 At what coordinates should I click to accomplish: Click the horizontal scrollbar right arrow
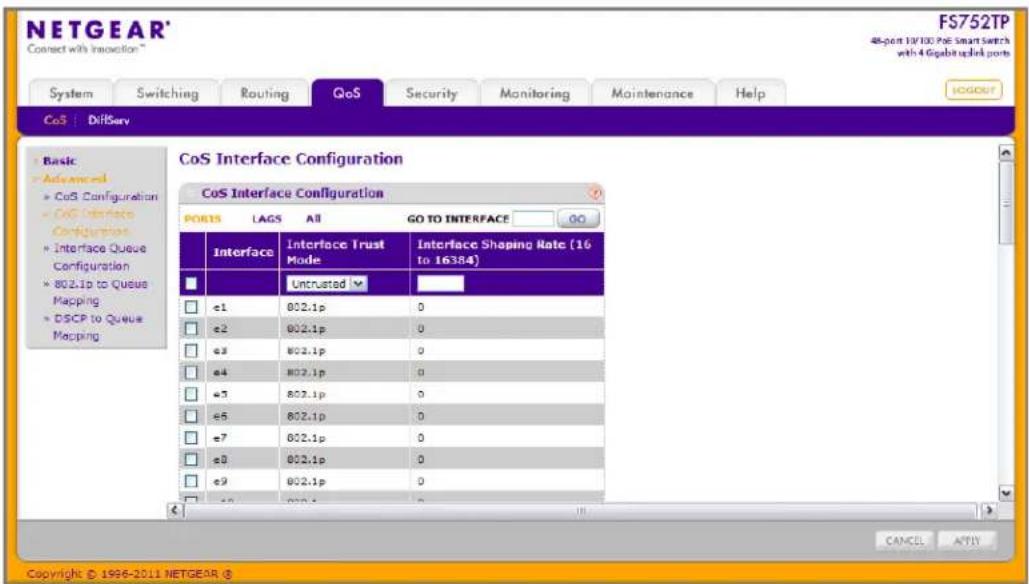[988, 510]
